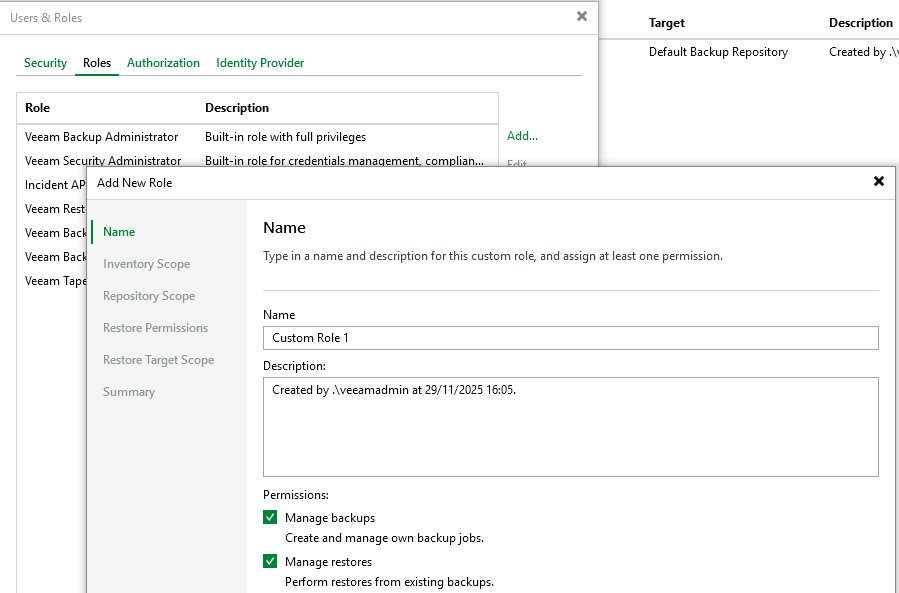Click the Target column header
This screenshot has width=899, height=593.
pos(667,23)
